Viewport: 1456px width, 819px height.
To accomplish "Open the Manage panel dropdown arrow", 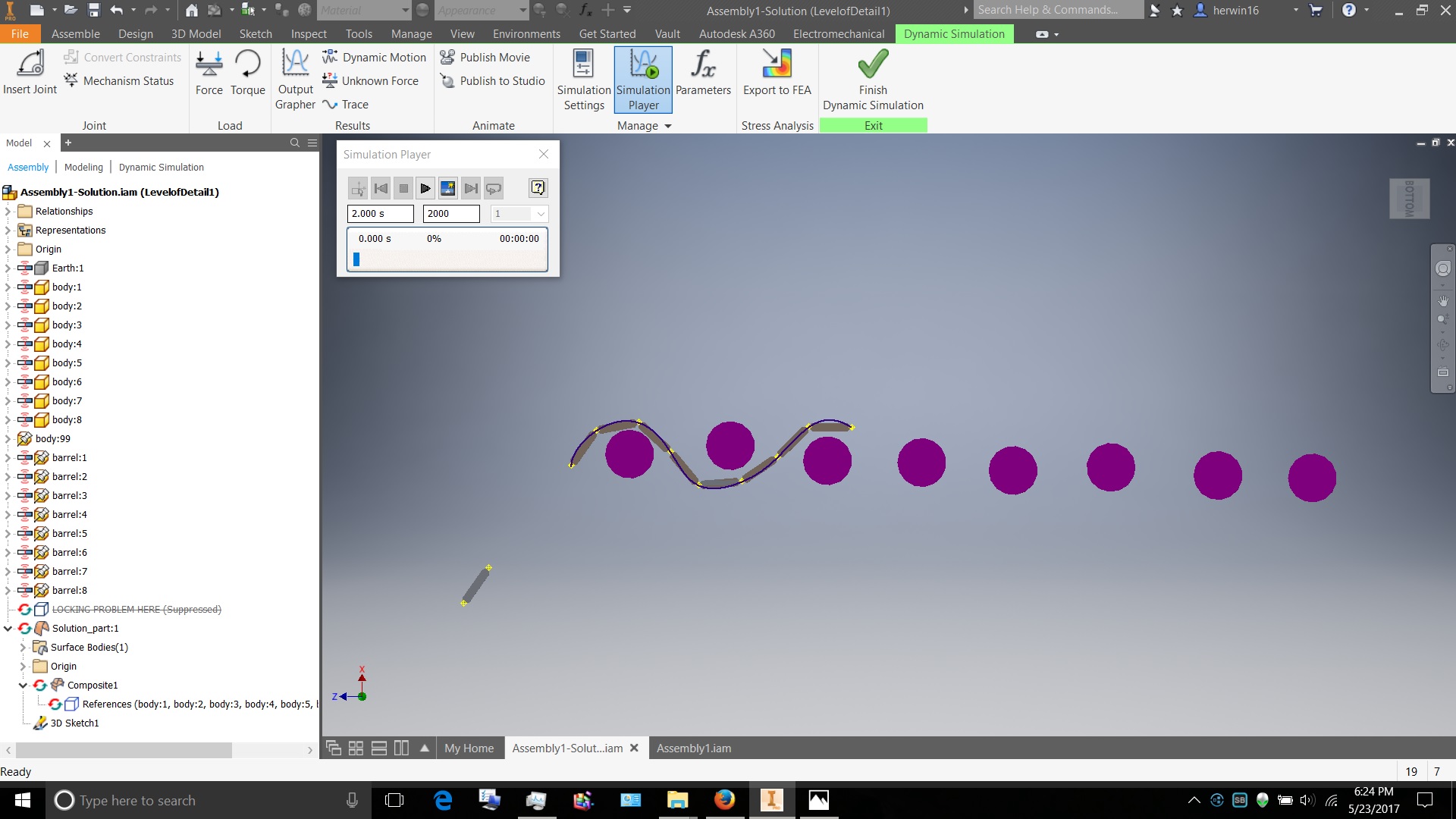I will click(668, 126).
